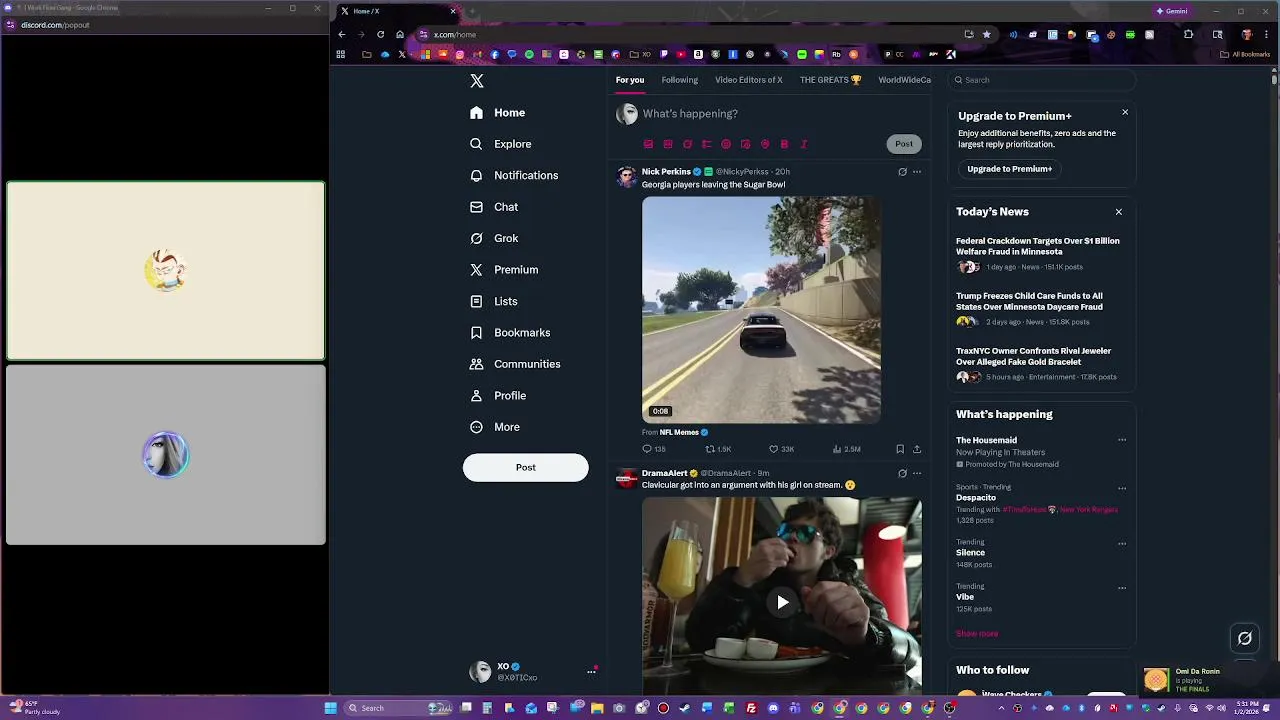Click in the X Search field

pos(1042,80)
